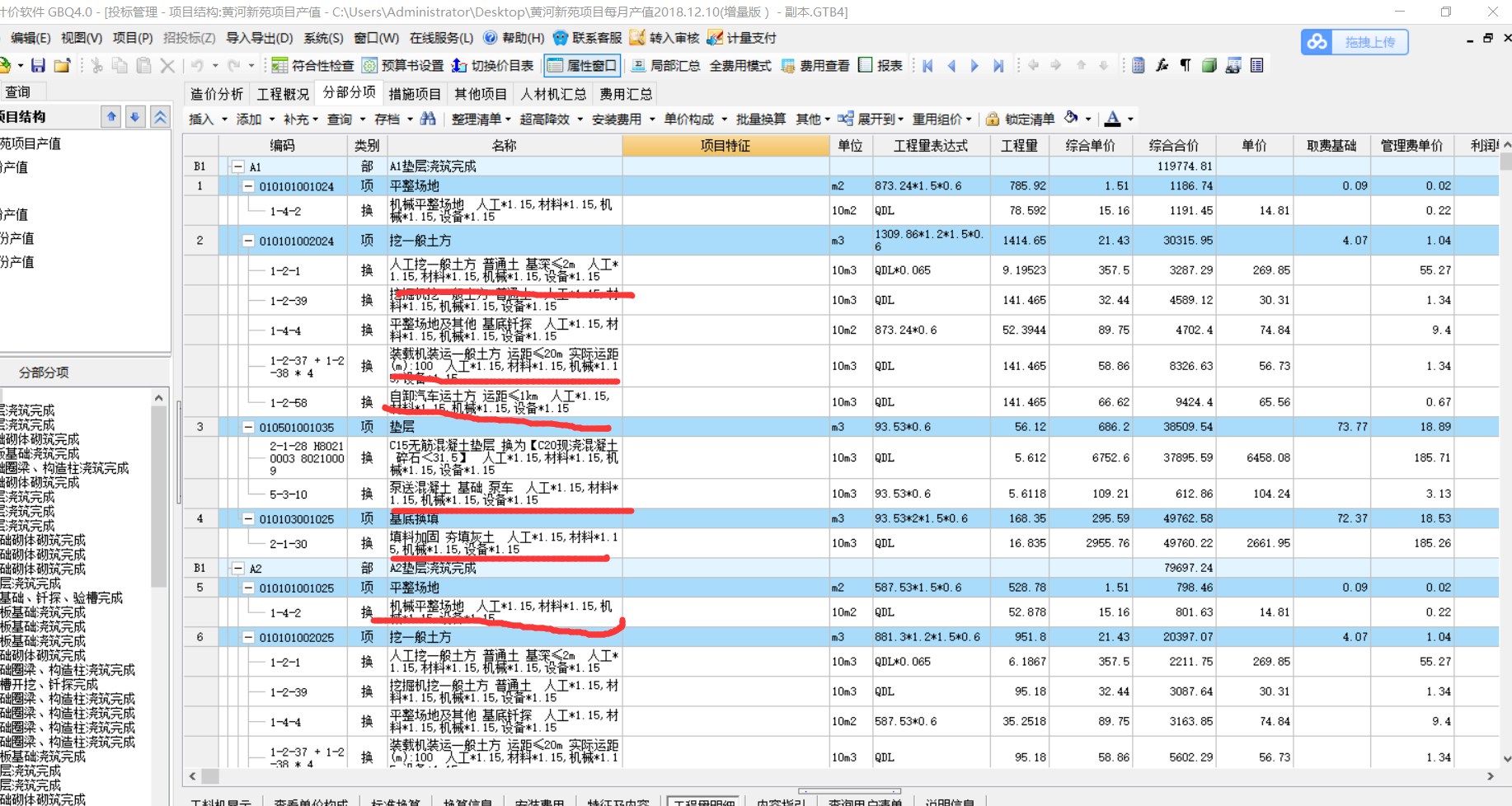Screen dimensions: 1512x806
Task: Click the Redo arrow icon
Action: [x=234, y=66]
